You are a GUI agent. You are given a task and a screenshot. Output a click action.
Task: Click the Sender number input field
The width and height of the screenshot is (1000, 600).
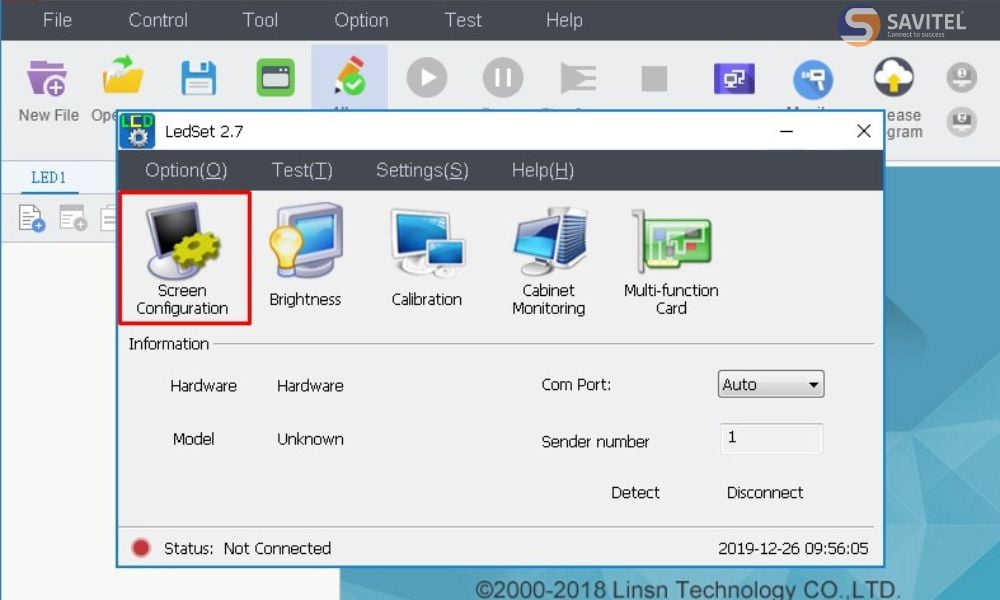772,438
